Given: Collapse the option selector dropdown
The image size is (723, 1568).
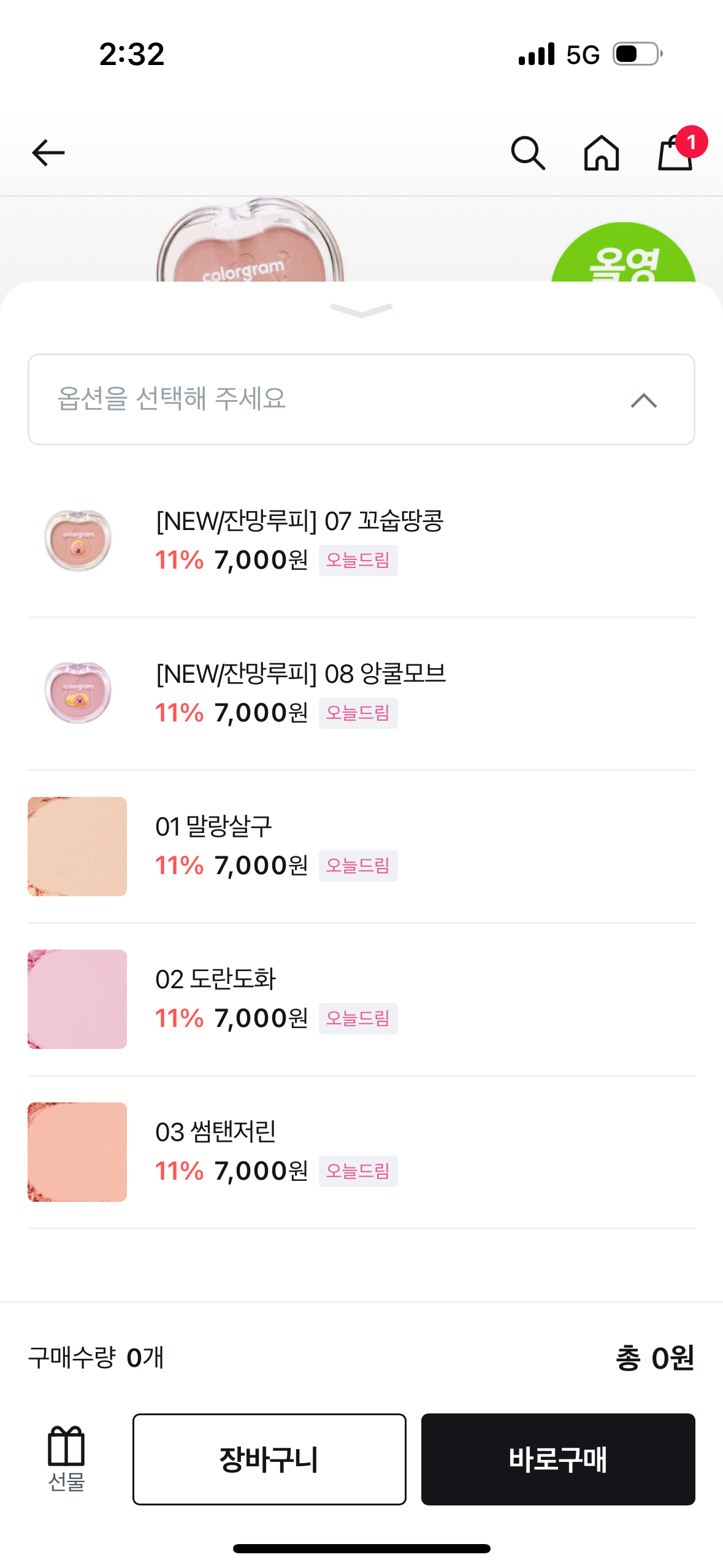Looking at the screenshot, I should point(643,401).
